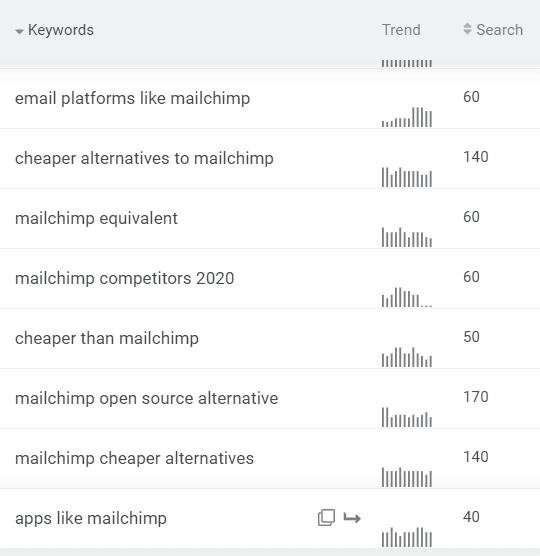Click 'mailchimp cheaper alternatives' keyword
Screen dimensions: 540x556
(134, 458)
